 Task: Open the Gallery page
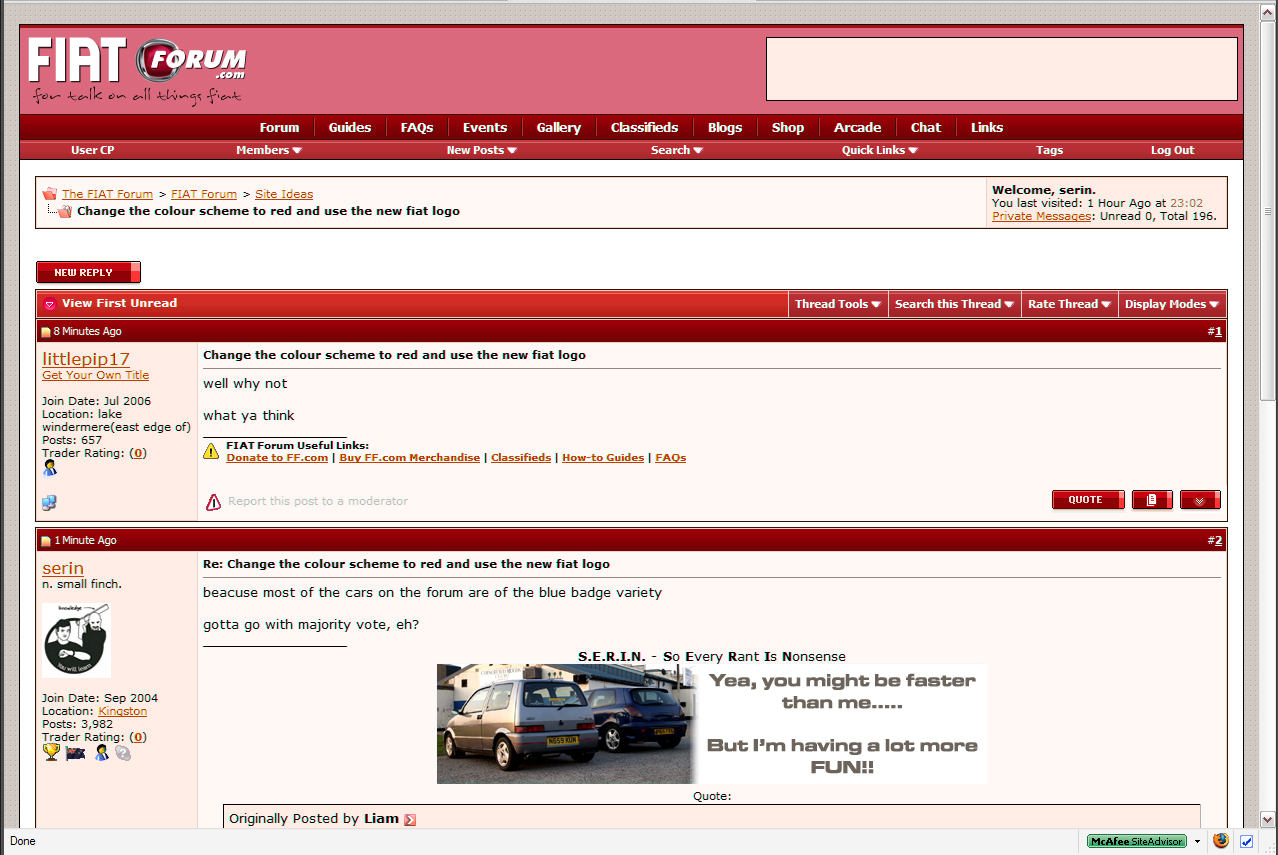tap(558, 127)
